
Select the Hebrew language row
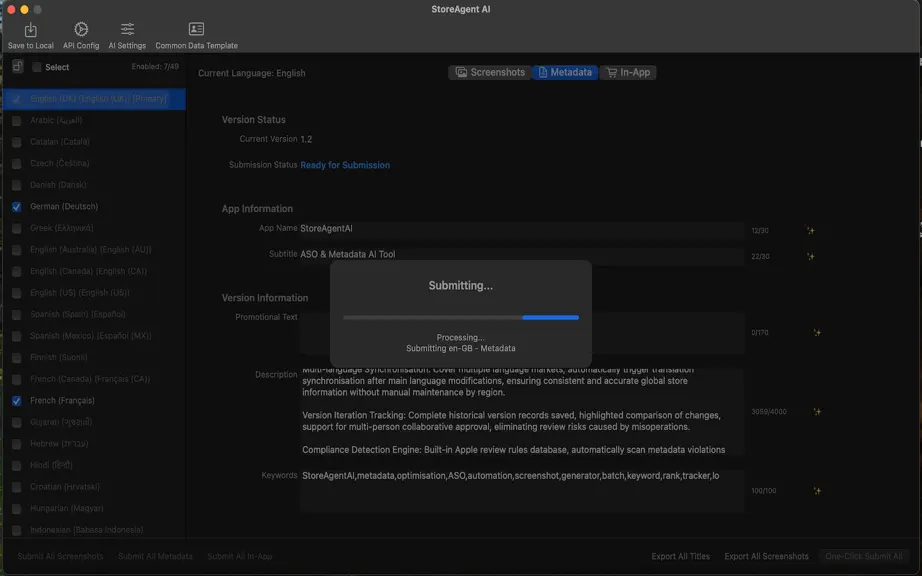point(94,444)
